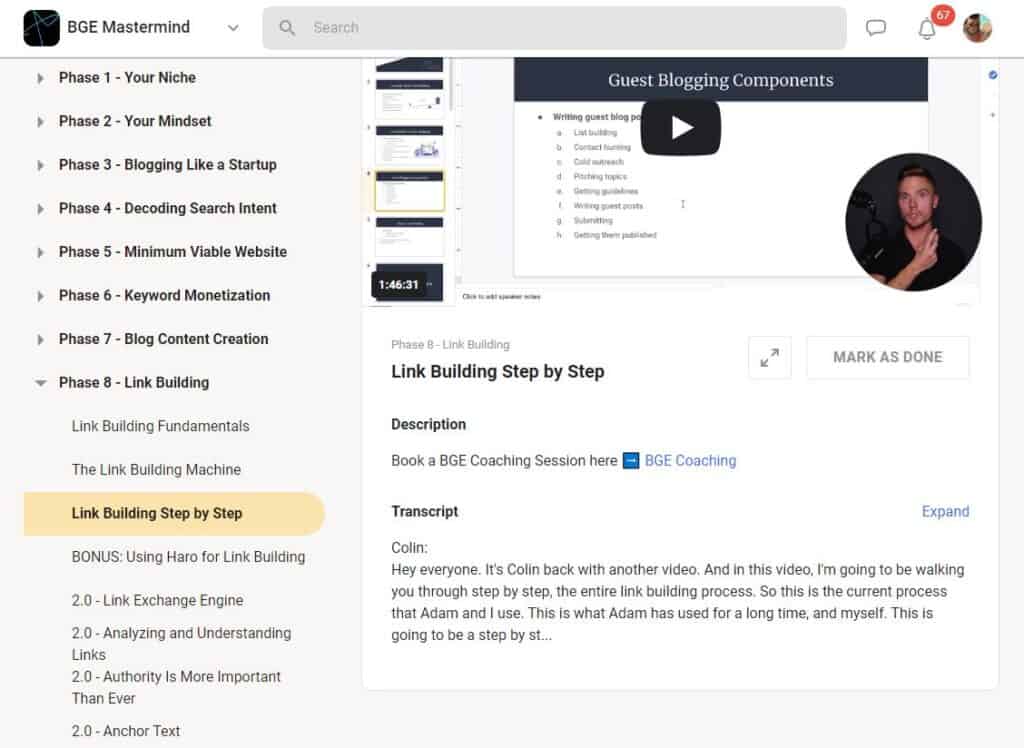Expand Phase 4 - Decoding Search Intent arrow
1024x748 pixels.
click(40, 209)
